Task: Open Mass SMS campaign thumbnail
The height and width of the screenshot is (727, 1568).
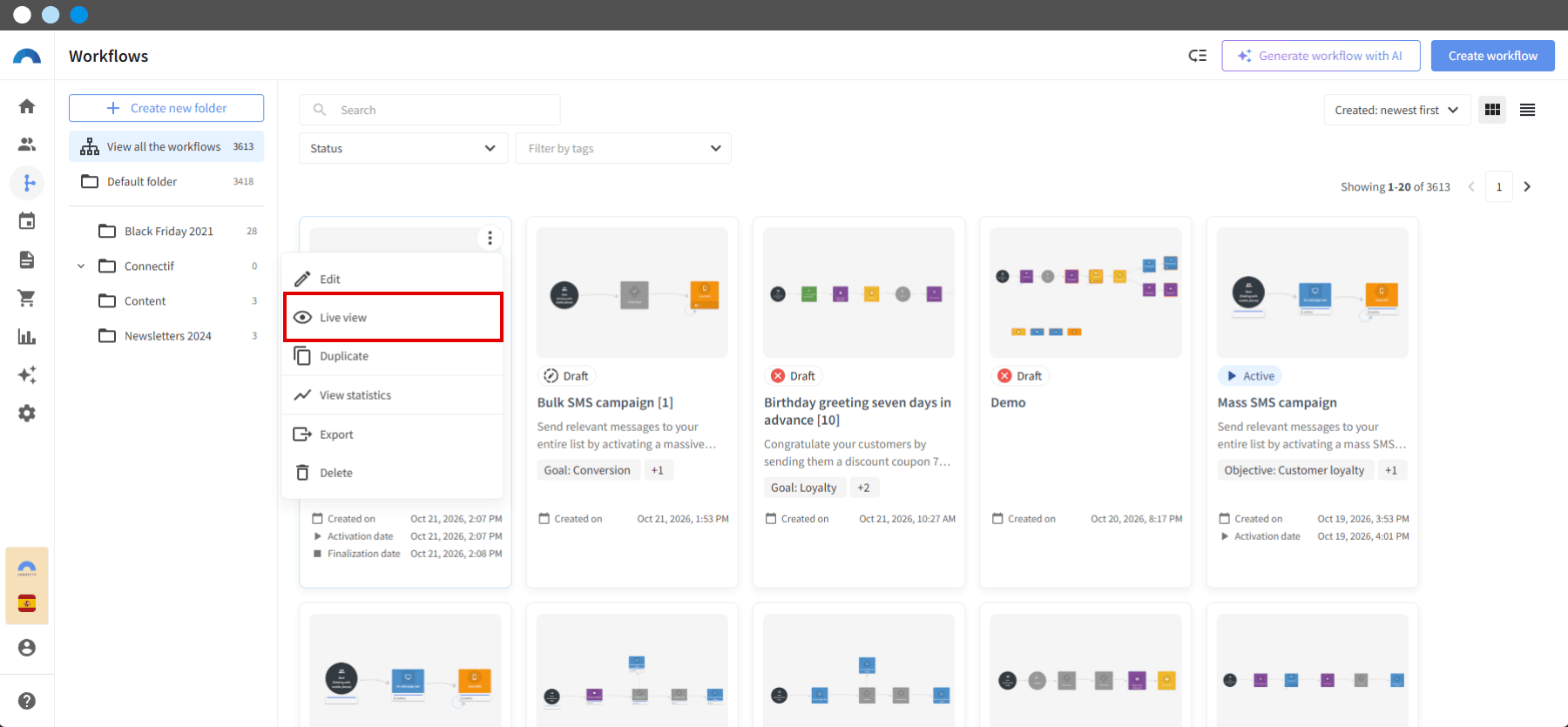Action: pyautogui.click(x=1313, y=293)
